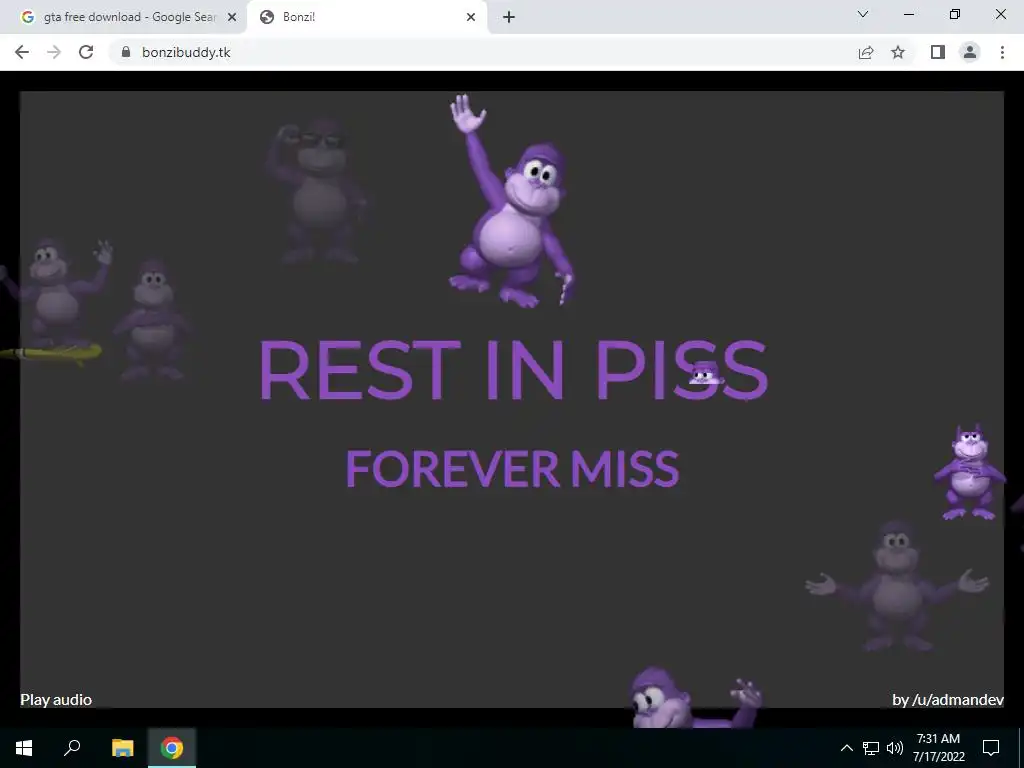Open Windows taskbar search
The width and height of the screenshot is (1024, 768).
coord(72,748)
